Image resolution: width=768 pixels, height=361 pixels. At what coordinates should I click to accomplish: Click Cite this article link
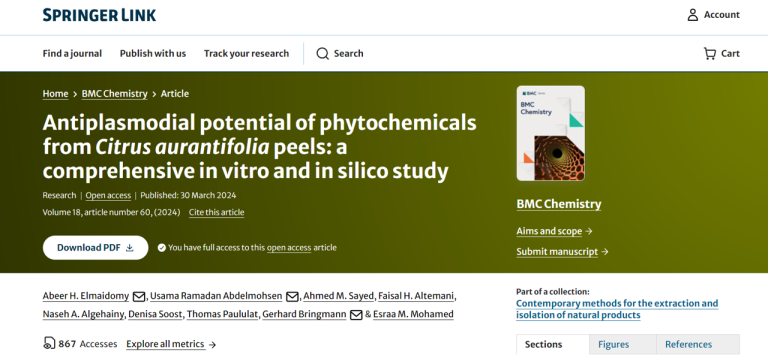[x=216, y=212]
